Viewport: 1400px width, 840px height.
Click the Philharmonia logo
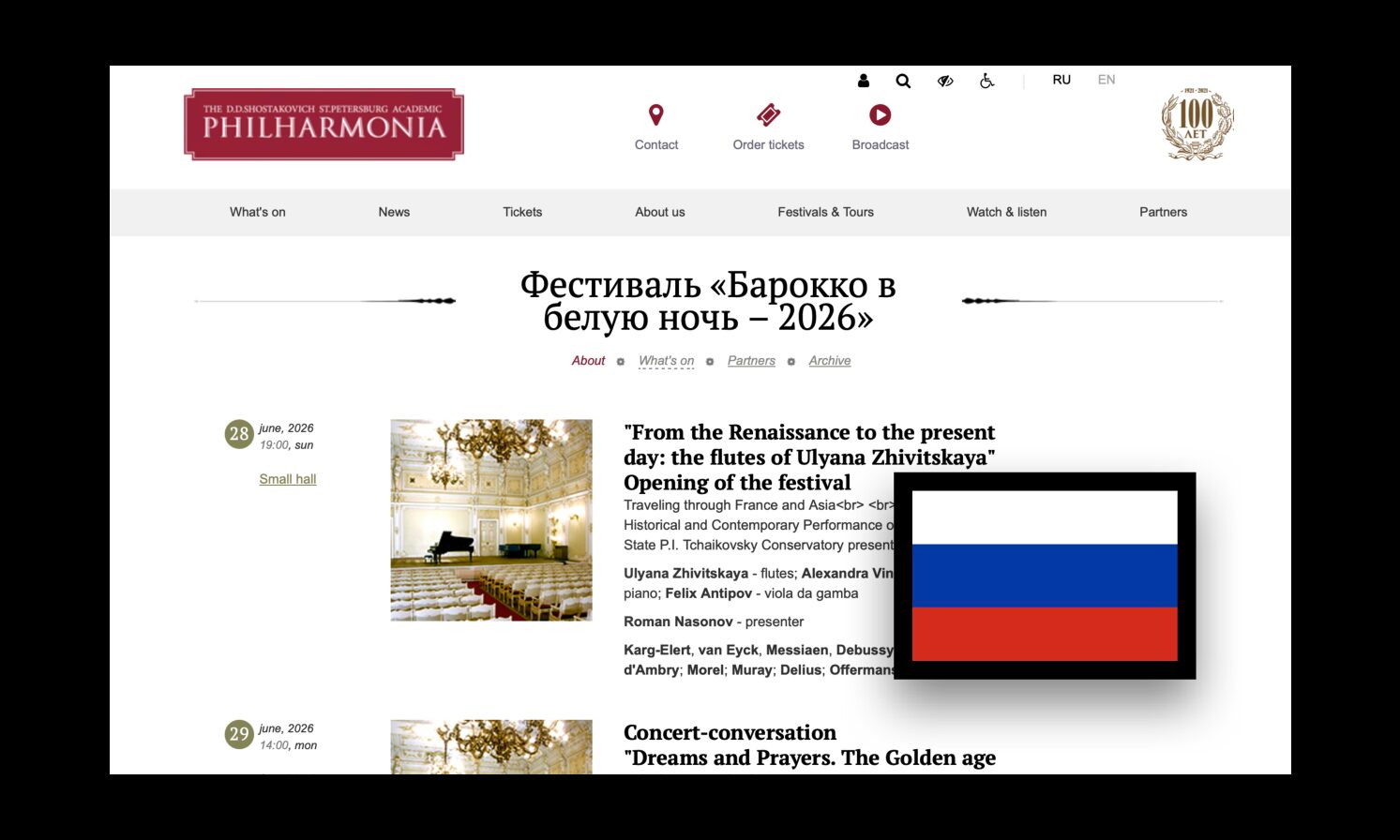[324, 125]
